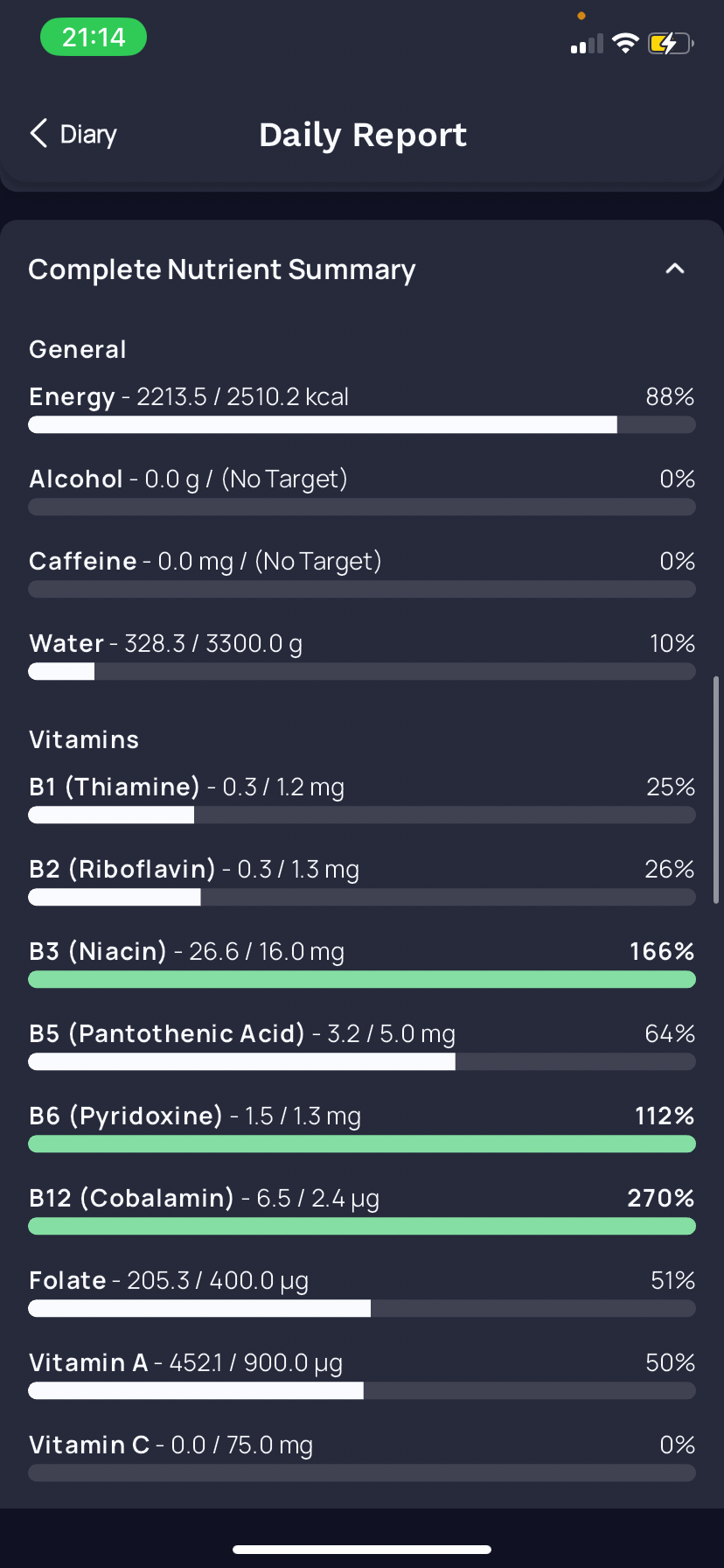This screenshot has height=1568, width=724.
Task: Tap the Vitamin A progress bar
Action: pos(362,1391)
